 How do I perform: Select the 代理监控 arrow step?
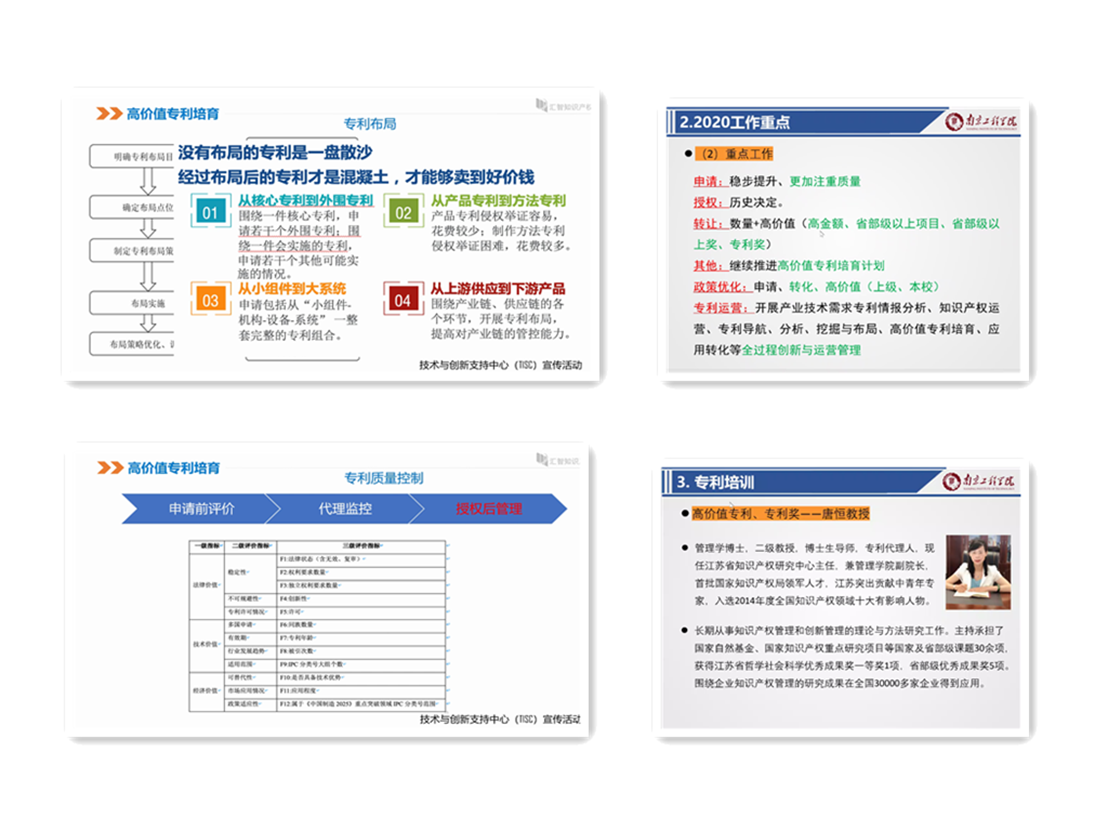point(345,508)
